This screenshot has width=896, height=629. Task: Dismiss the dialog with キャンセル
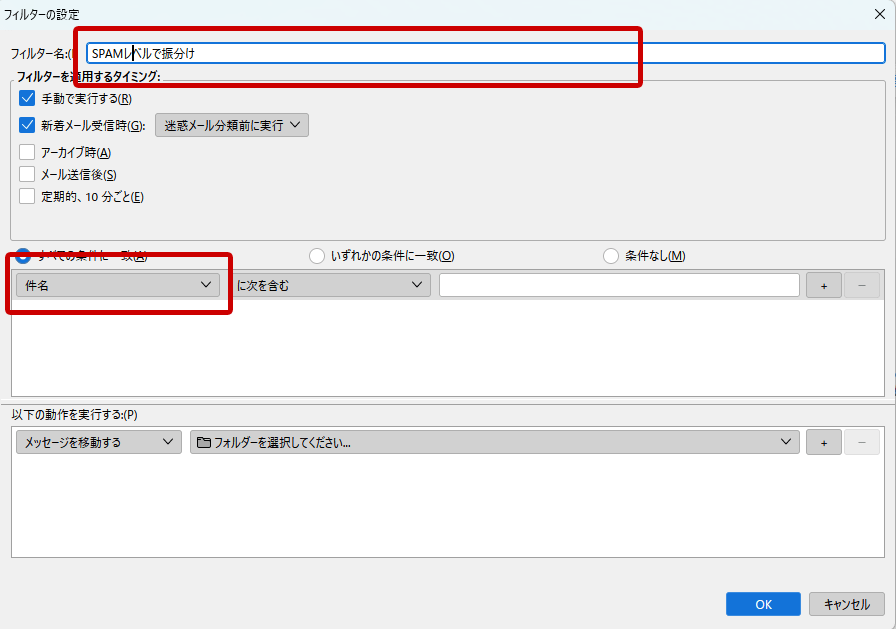[x=846, y=603]
